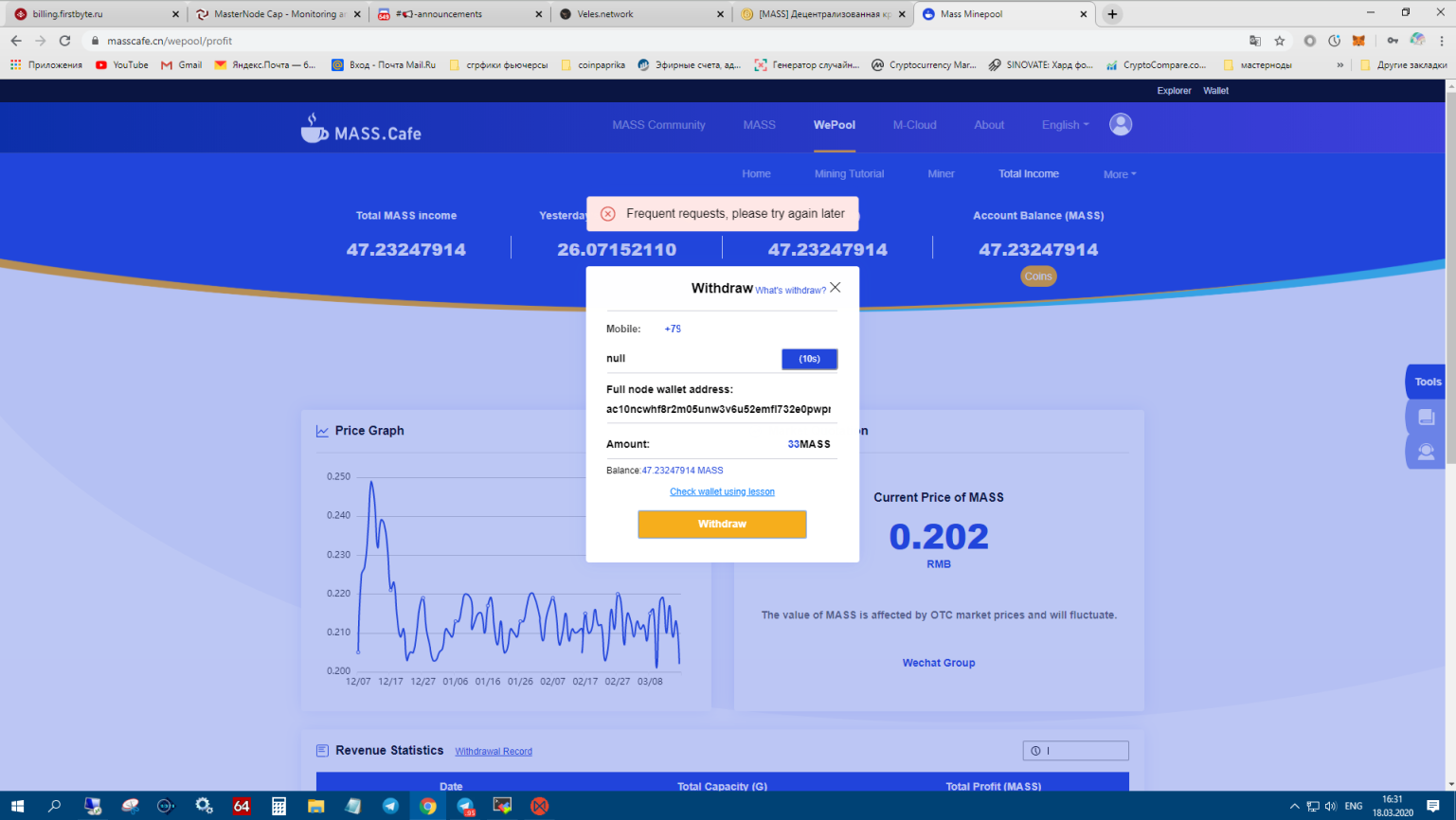Open the Calculator from the taskbar

coord(279,806)
